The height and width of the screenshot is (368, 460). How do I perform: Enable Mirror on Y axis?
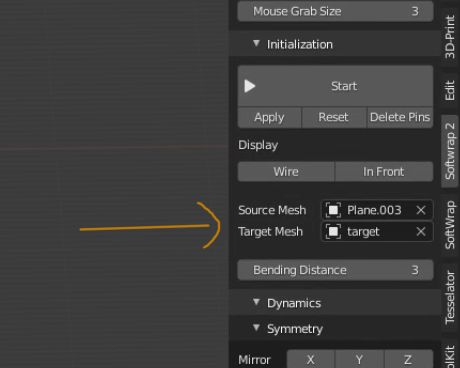(x=359, y=359)
